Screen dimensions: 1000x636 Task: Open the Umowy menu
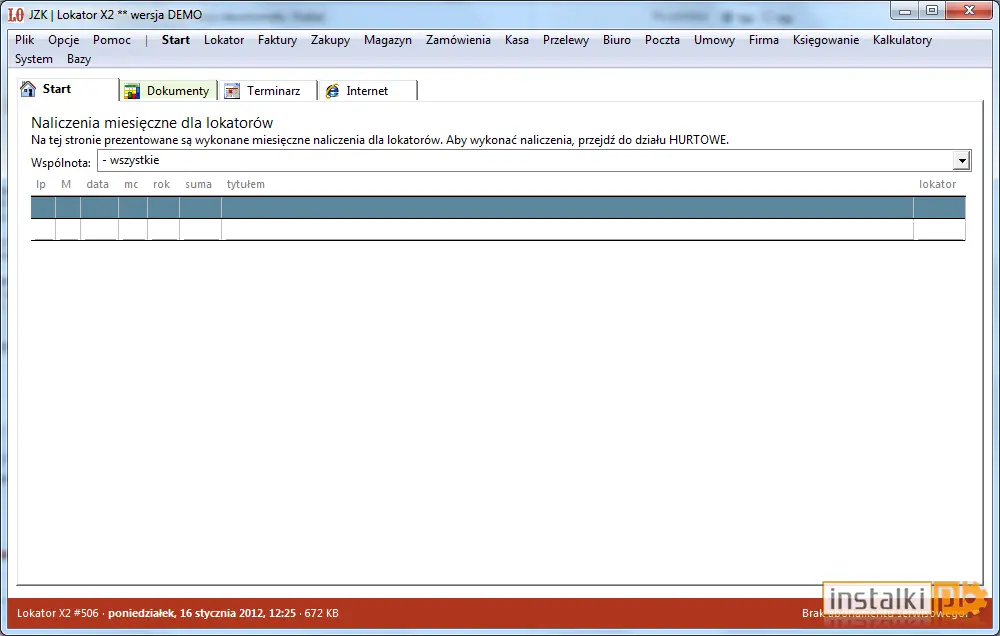[714, 40]
